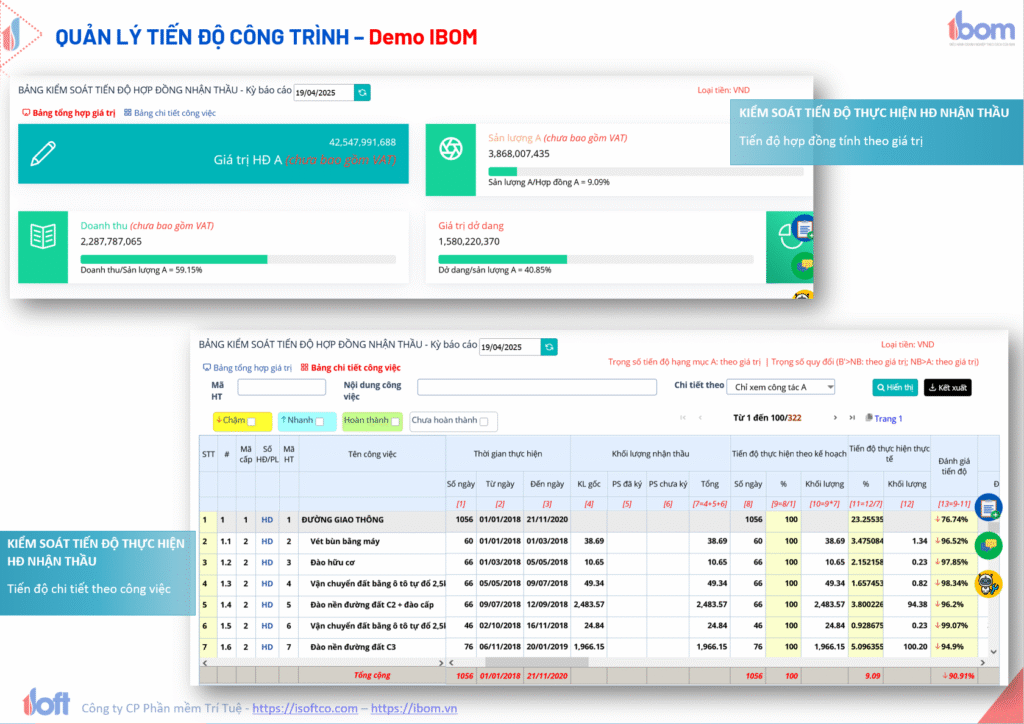Open the Chi tiết theo dropdown
The image size is (1024, 724).
point(783,387)
